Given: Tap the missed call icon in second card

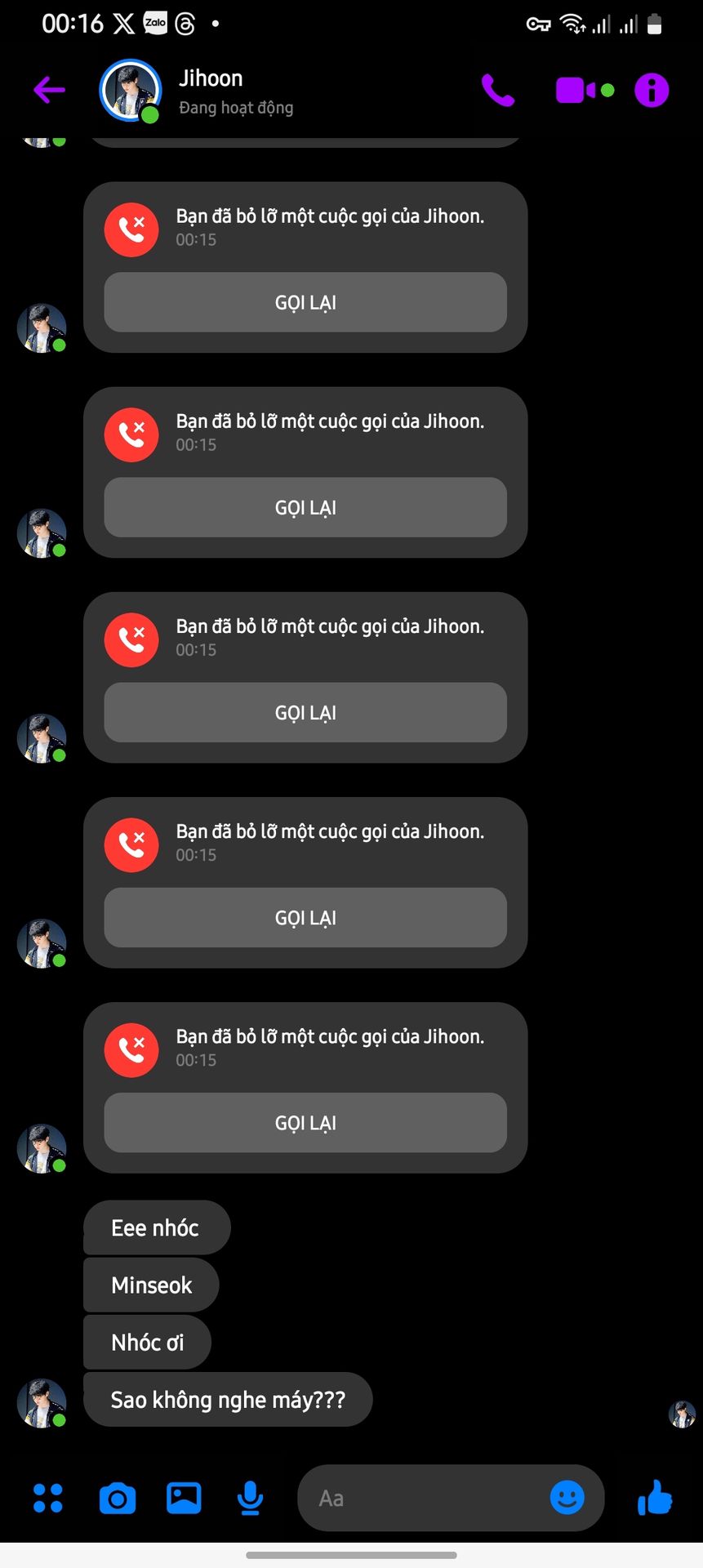Looking at the screenshot, I should click(131, 434).
